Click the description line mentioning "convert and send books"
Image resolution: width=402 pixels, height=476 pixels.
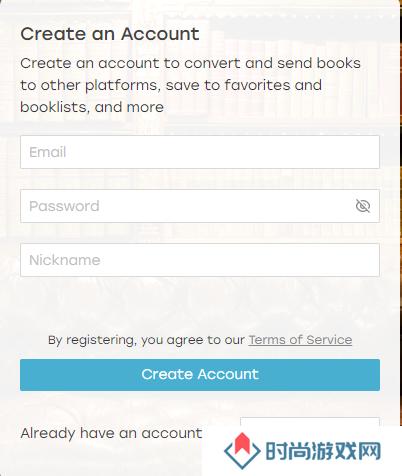[190, 63]
